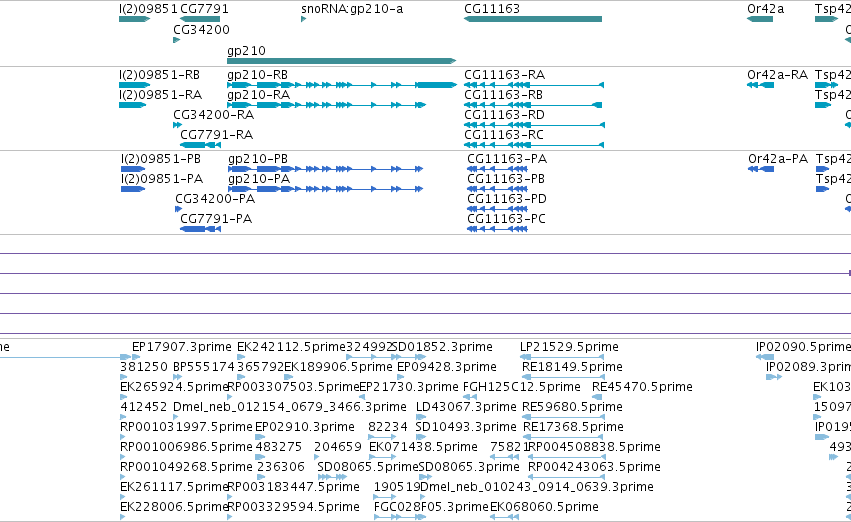Click the CG11163 gene bar
This screenshot has height=522, width=851.
pyautogui.click(x=533, y=19)
